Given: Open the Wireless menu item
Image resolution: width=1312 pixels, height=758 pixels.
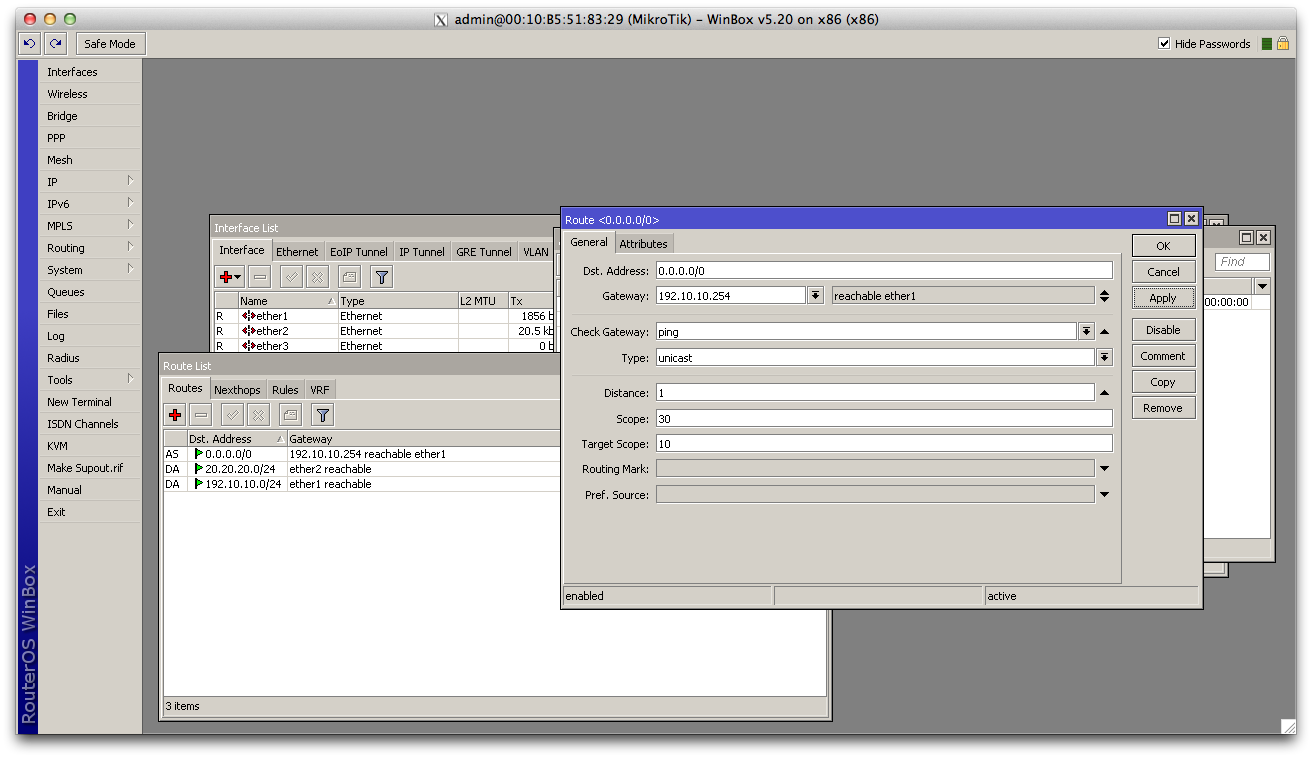Looking at the screenshot, I should tap(90, 94).
